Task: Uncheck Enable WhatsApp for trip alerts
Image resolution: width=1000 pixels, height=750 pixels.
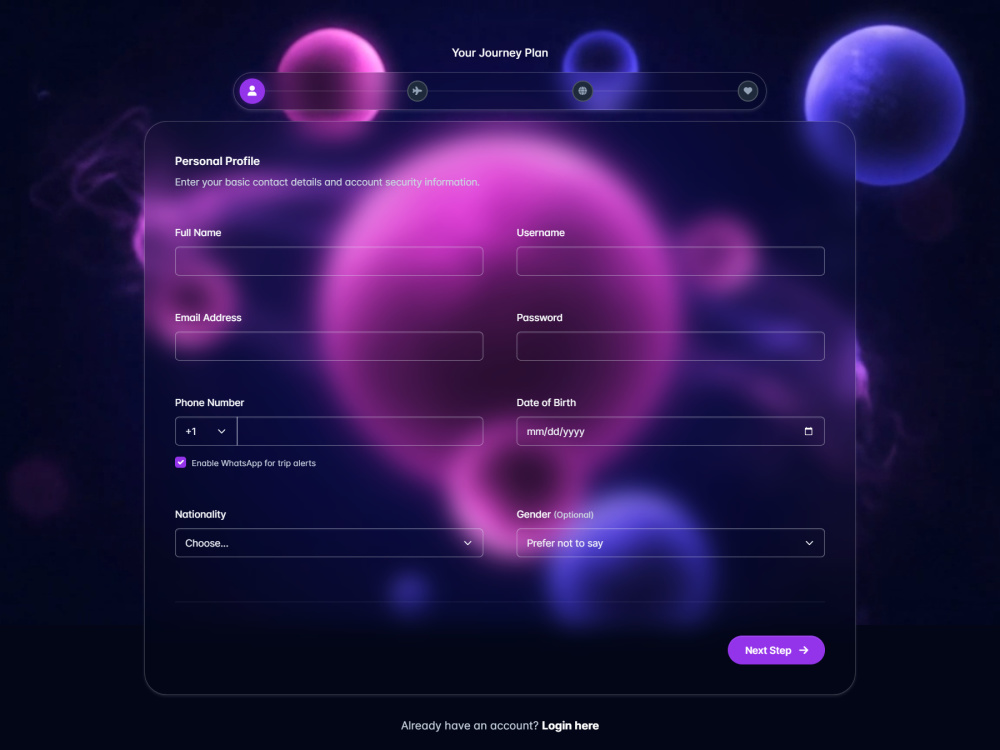Action: (180, 462)
